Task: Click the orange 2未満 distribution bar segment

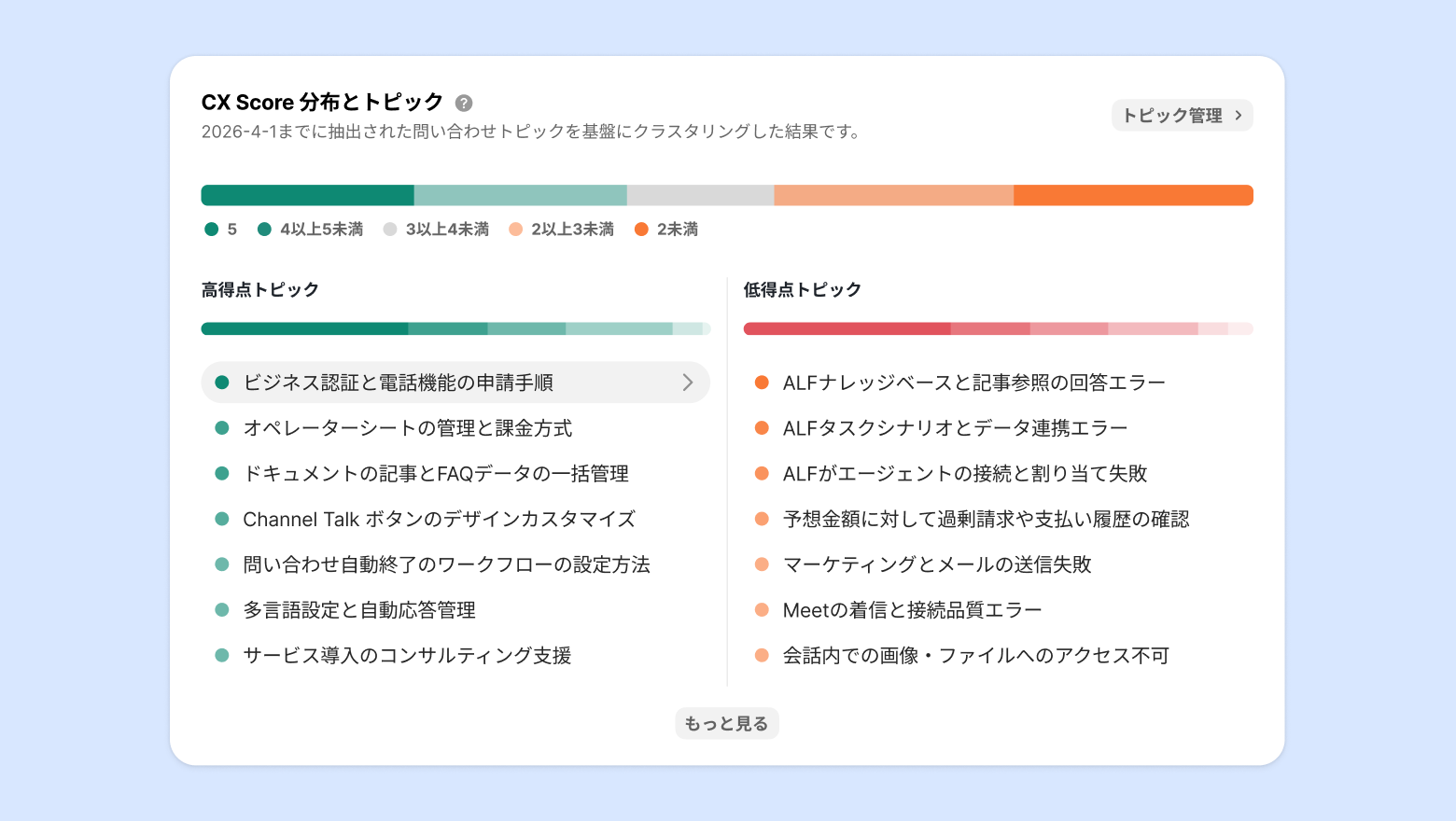Action: click(x=1132, y=195)
